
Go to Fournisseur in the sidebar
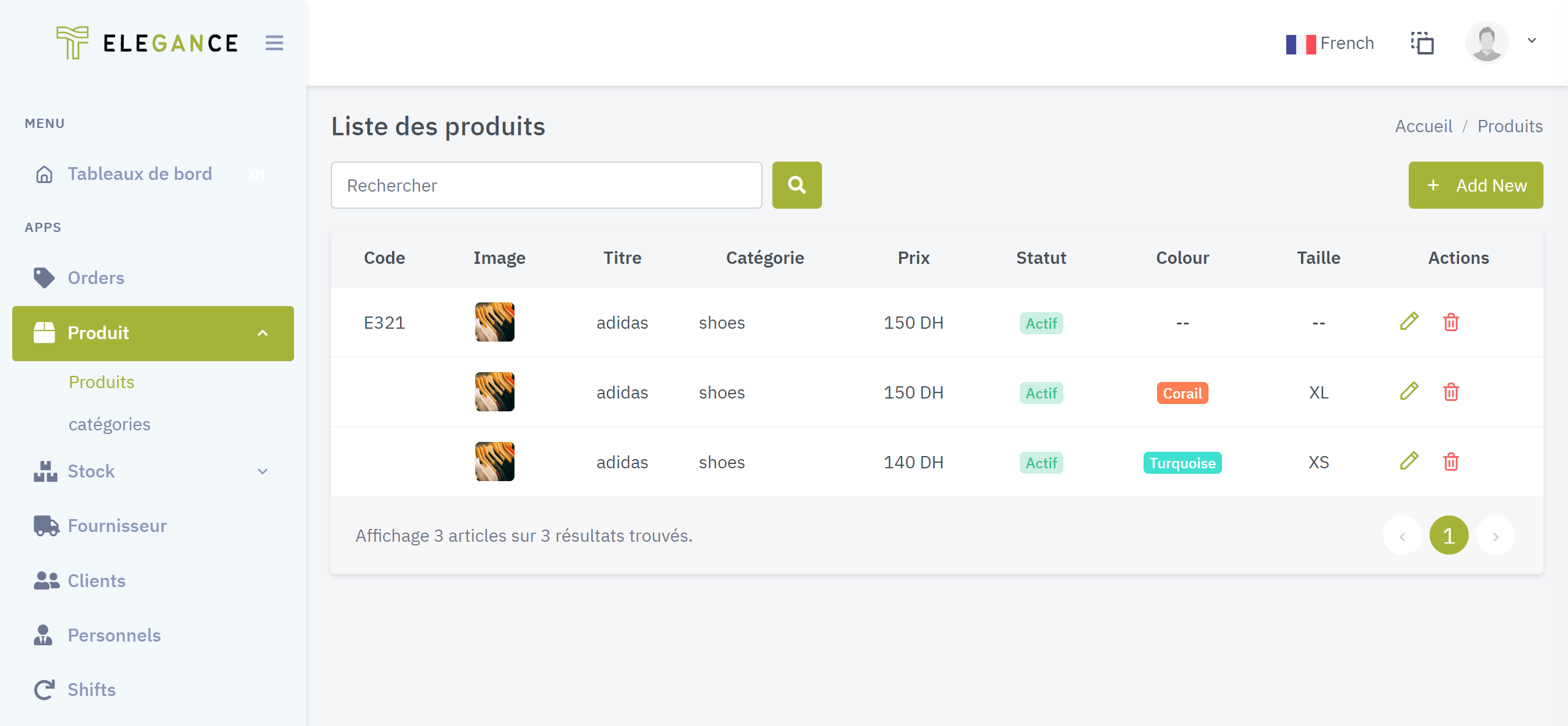116,526
